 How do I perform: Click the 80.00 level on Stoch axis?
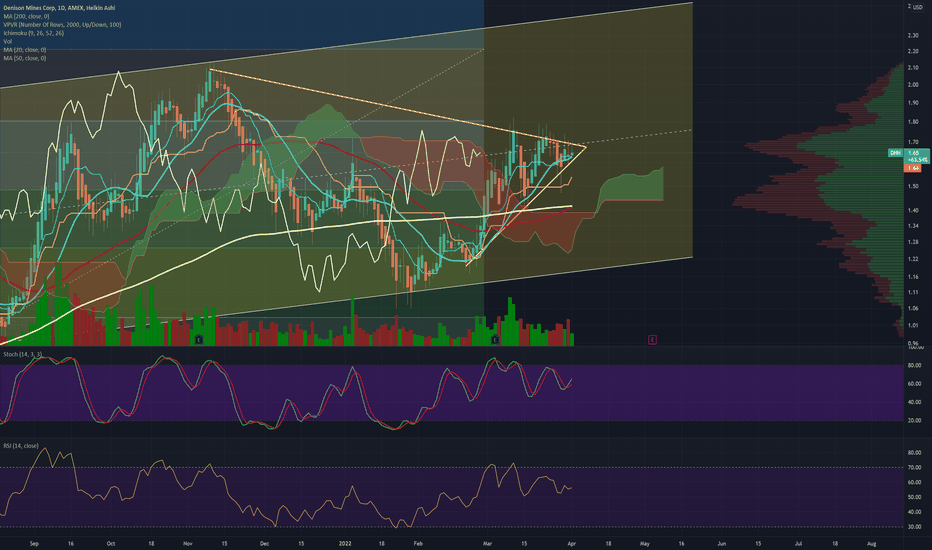915,365
